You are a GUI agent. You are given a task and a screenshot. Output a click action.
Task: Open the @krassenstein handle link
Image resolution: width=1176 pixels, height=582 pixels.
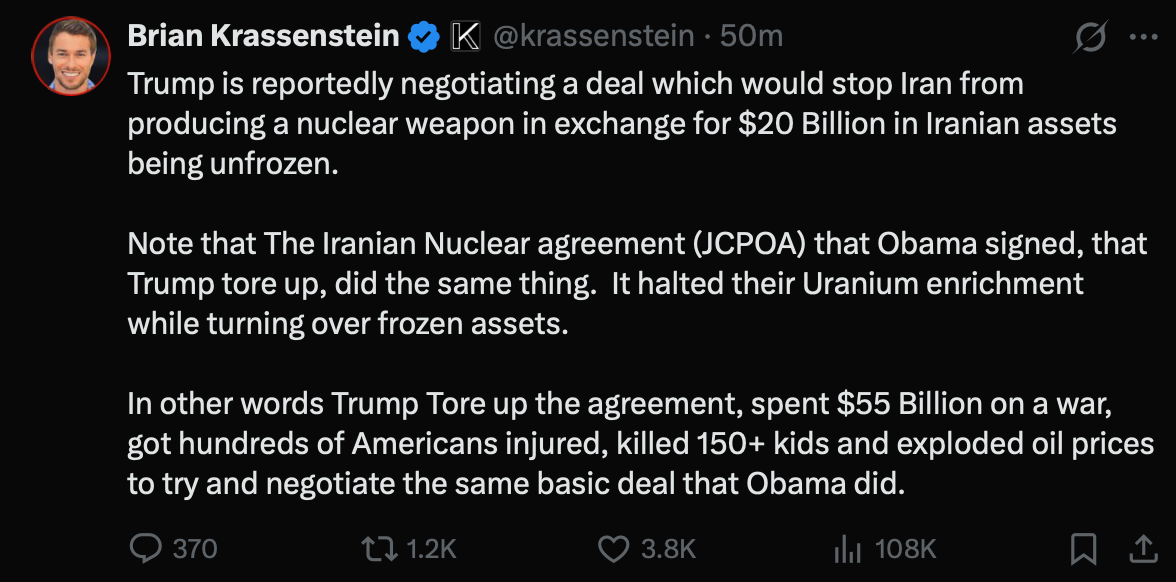(x=594, y=36)
